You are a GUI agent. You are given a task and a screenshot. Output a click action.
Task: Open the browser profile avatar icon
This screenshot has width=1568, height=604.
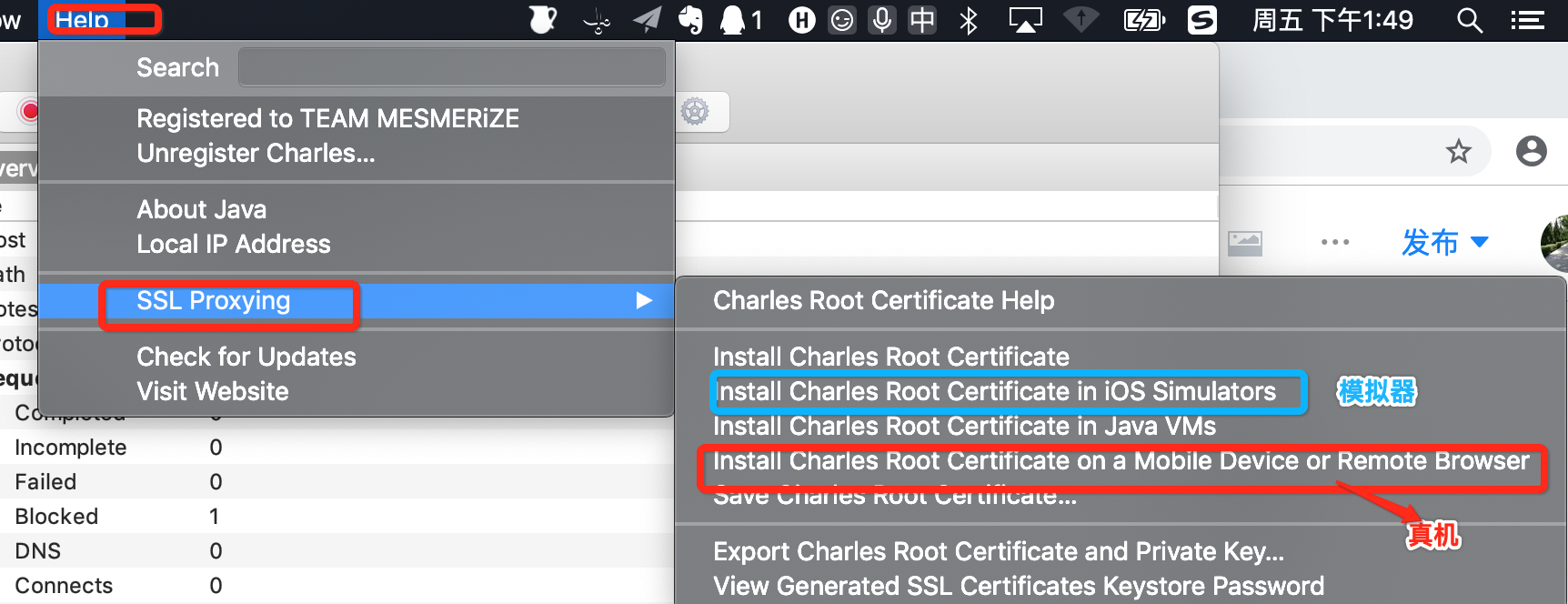tap(1532, 151)
